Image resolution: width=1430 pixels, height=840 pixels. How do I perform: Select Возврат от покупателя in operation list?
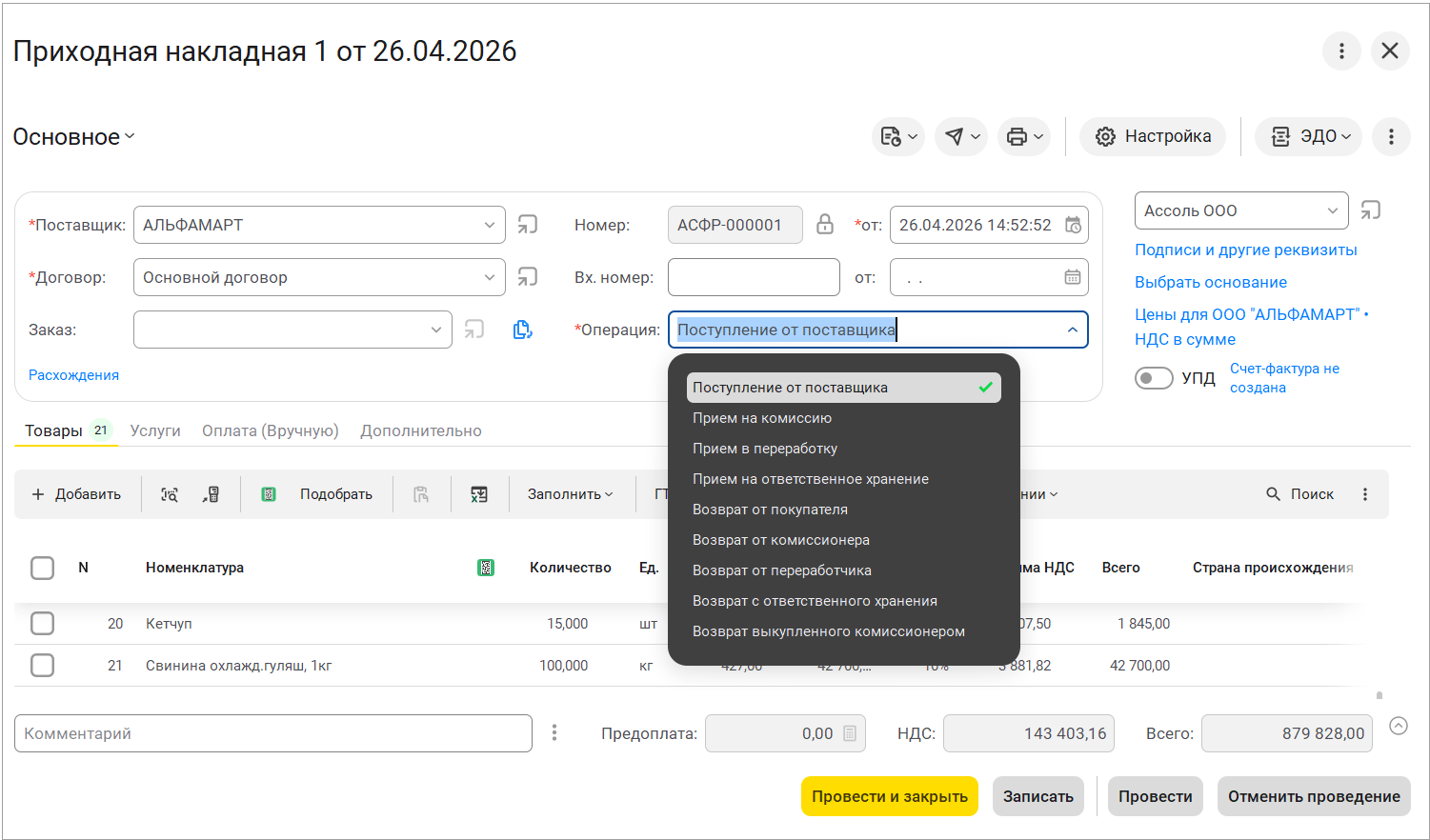click(x=770, y=510)
